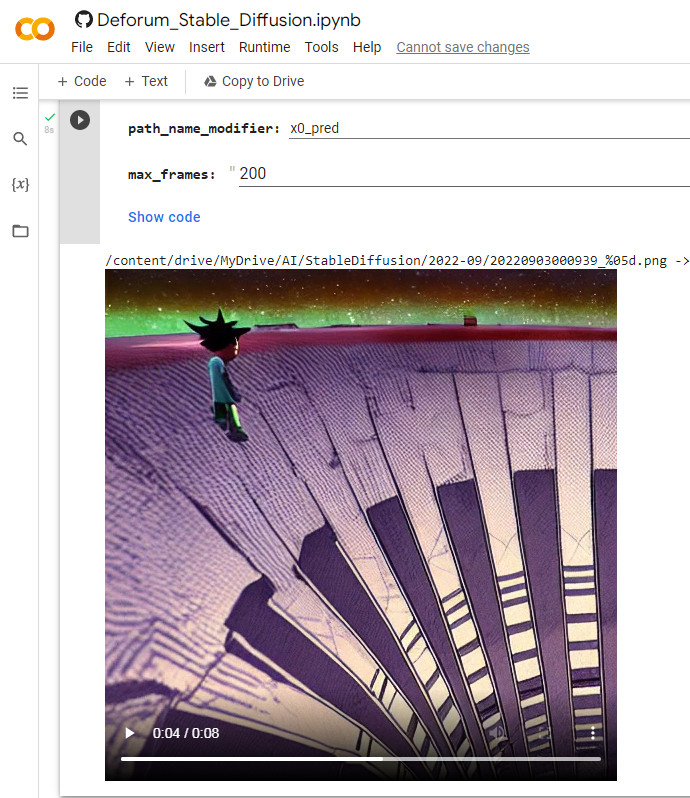Image resolution: width=690 pixels, height=798 pixels.
Task: Click 'Show code' link in the cell
Action: pos(164,217)
